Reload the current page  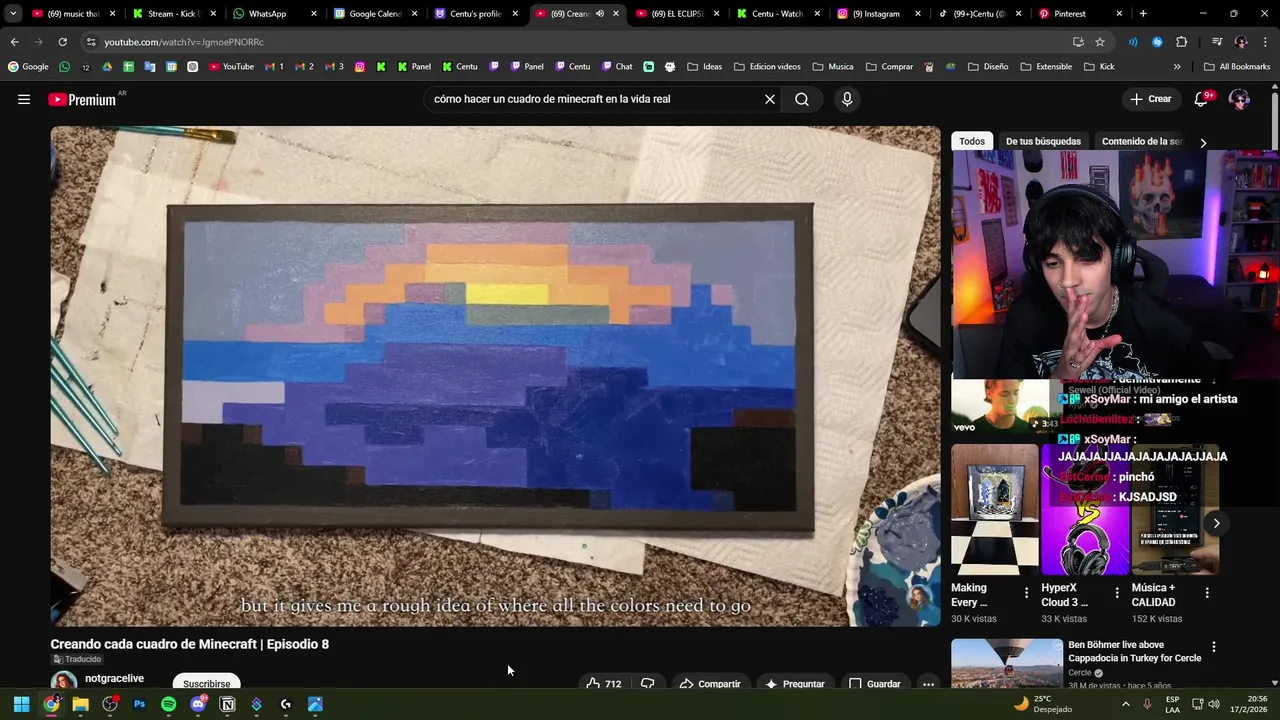[x=62, y=42]
